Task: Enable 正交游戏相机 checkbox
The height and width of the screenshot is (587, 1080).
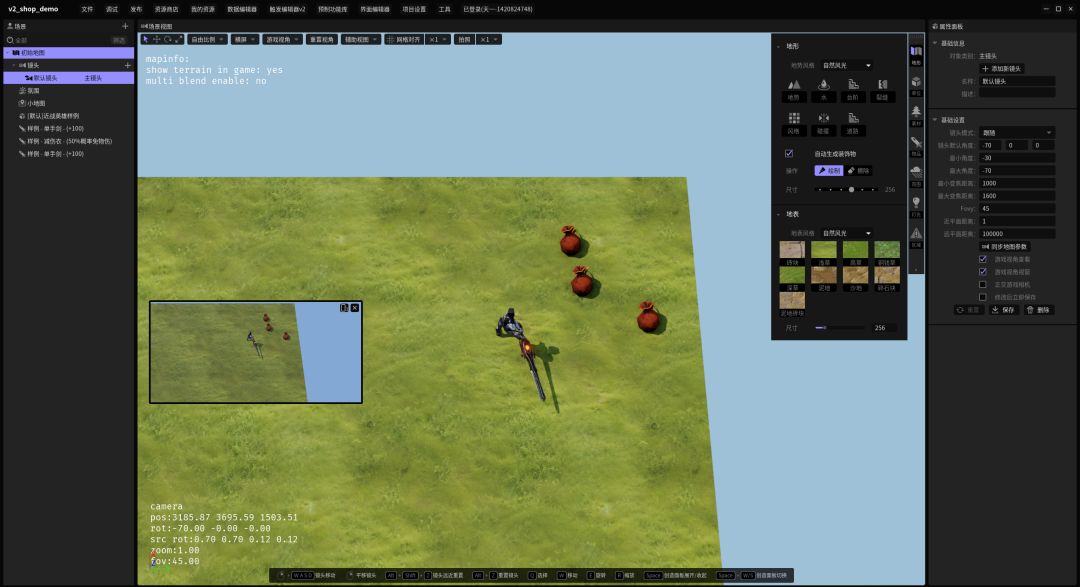Action: click(x=983, y=285)
